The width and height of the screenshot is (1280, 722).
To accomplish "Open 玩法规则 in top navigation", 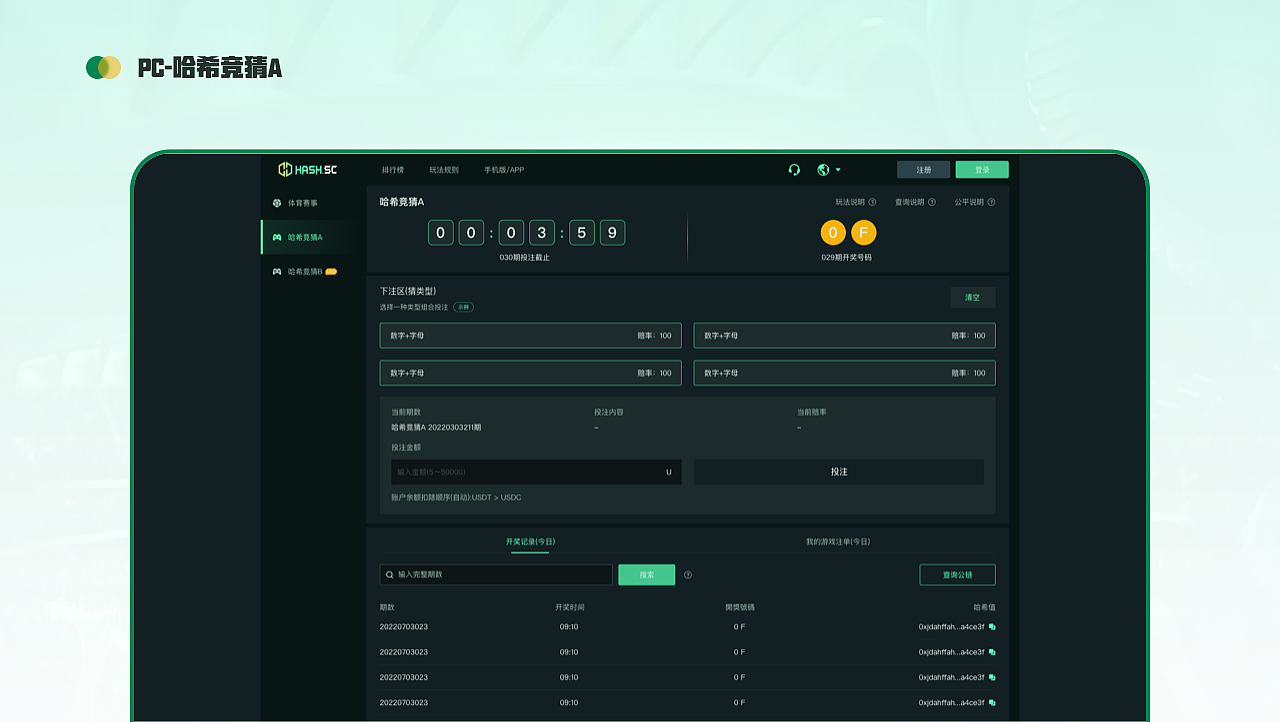I will 444,170.
